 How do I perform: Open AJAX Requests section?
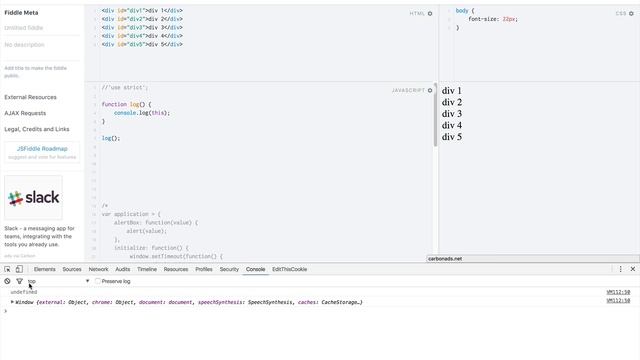[x=25, y=113]
